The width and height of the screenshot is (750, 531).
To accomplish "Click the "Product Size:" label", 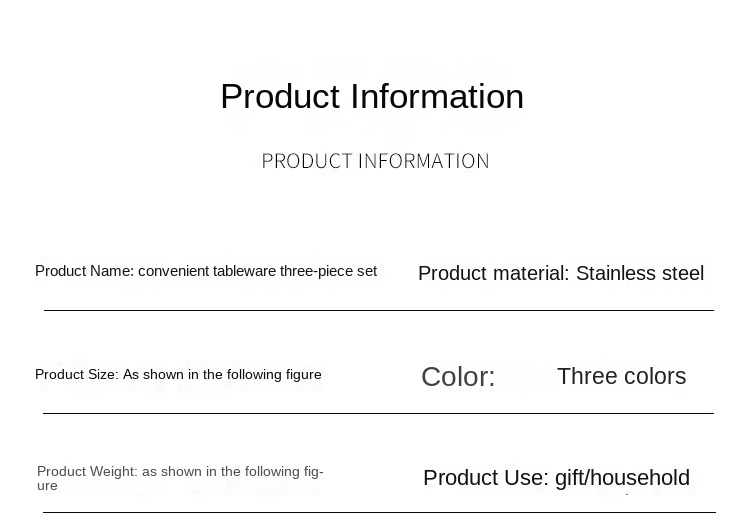I will point(76,375).
